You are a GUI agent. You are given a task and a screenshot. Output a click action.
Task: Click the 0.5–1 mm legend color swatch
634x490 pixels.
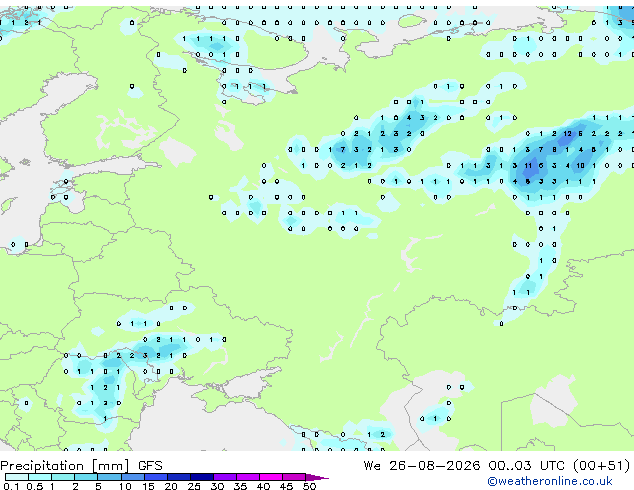[x=40, y=477]
